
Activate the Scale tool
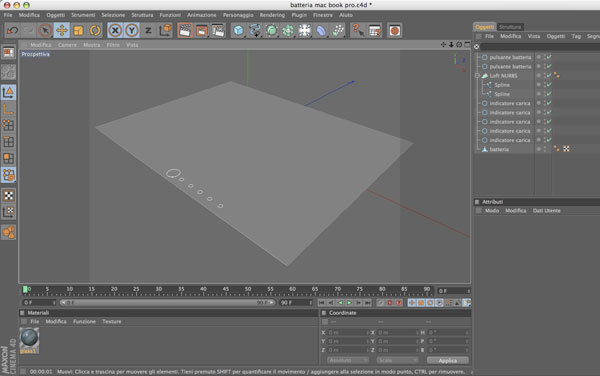(78, 30)
